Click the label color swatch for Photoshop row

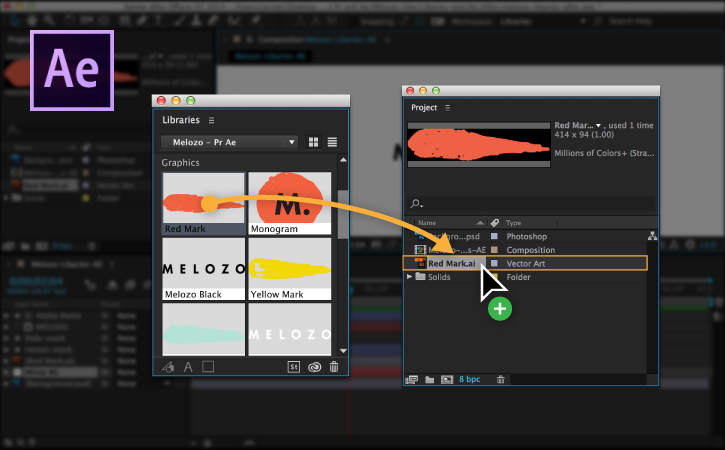[494, 236]
